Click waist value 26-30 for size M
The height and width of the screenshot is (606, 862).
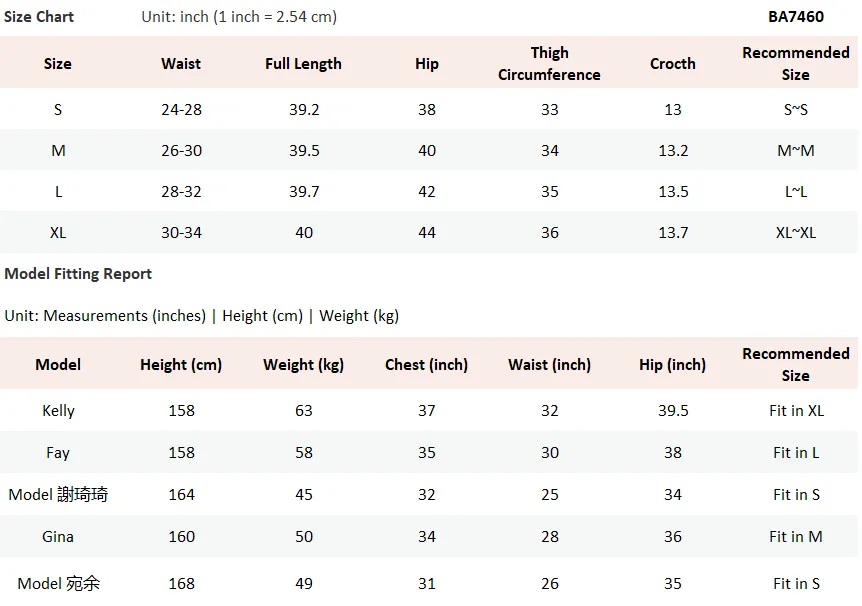(x=181, y=151)
